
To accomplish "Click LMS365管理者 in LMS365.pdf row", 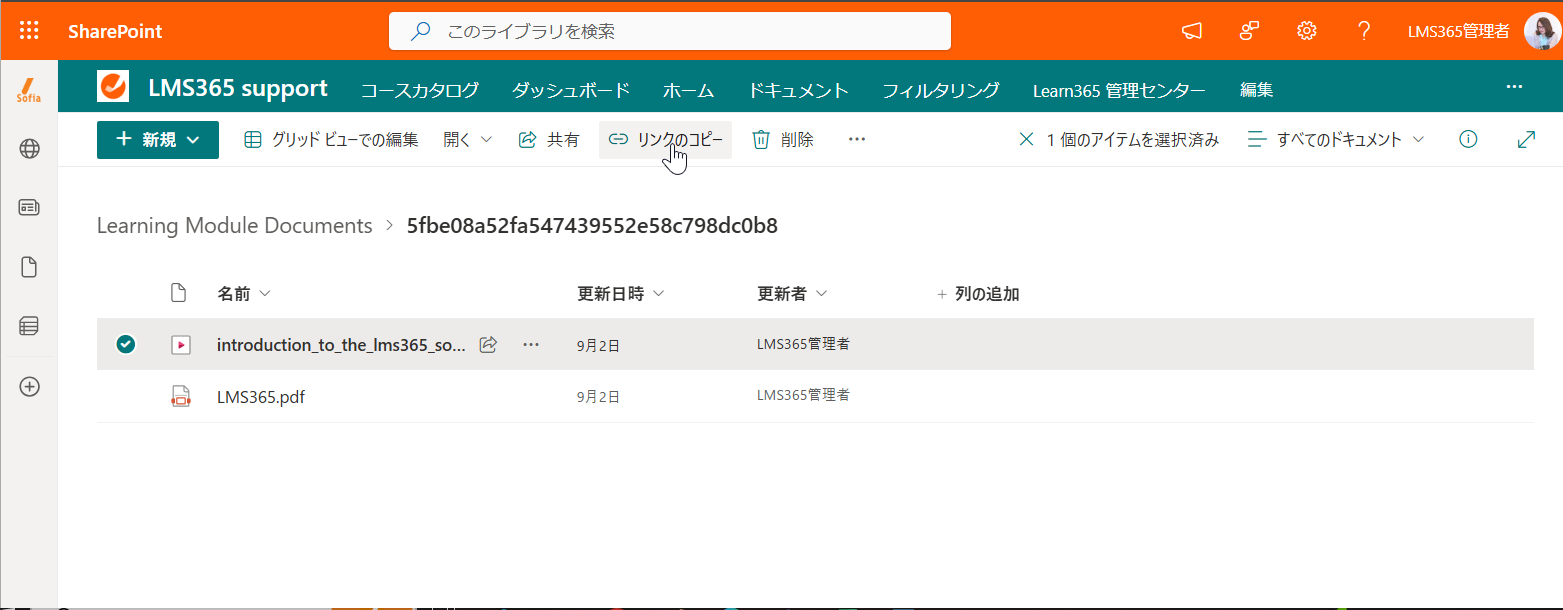I will (803, 395).
